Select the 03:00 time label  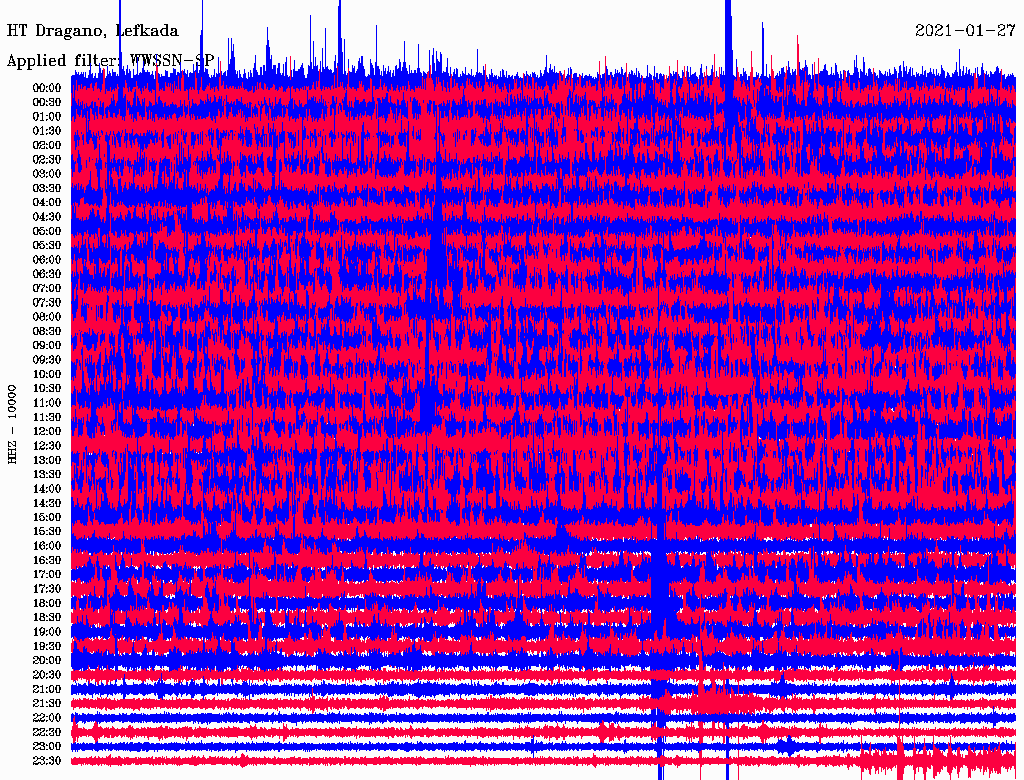coord(47,174)
